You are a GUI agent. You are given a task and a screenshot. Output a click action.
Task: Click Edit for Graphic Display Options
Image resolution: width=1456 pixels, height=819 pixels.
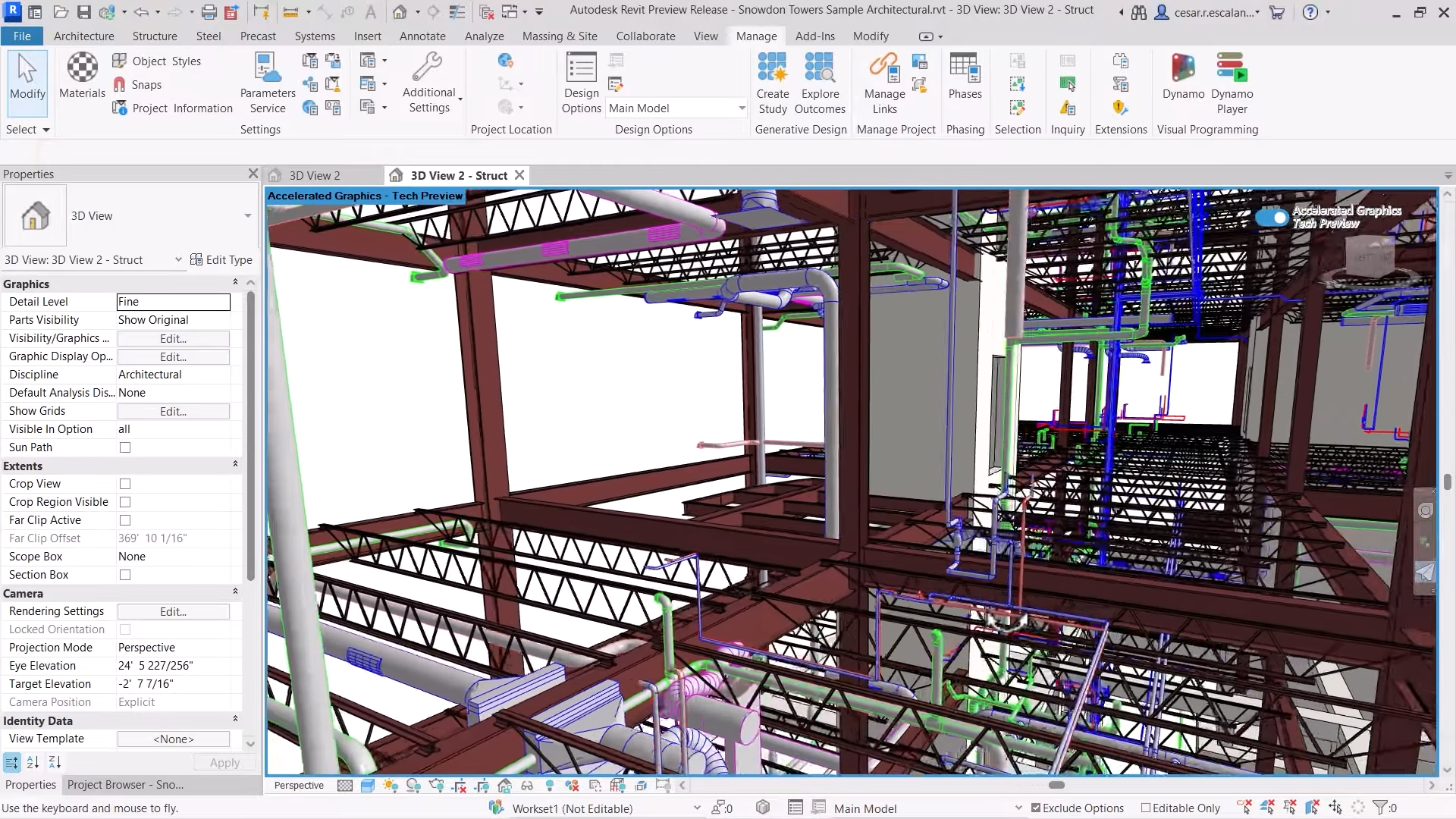[173, 356]
